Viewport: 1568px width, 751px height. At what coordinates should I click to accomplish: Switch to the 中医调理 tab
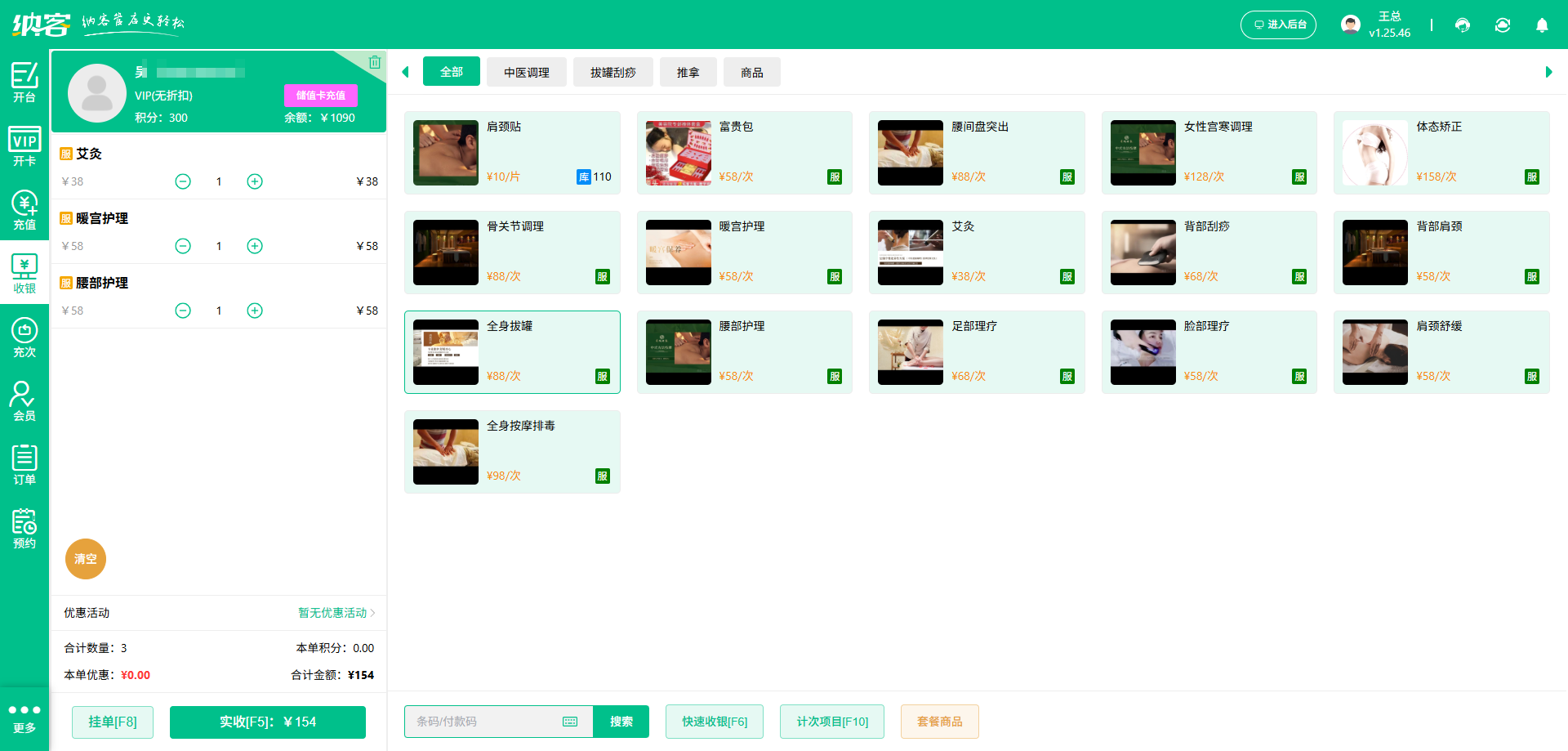[526, 72]
